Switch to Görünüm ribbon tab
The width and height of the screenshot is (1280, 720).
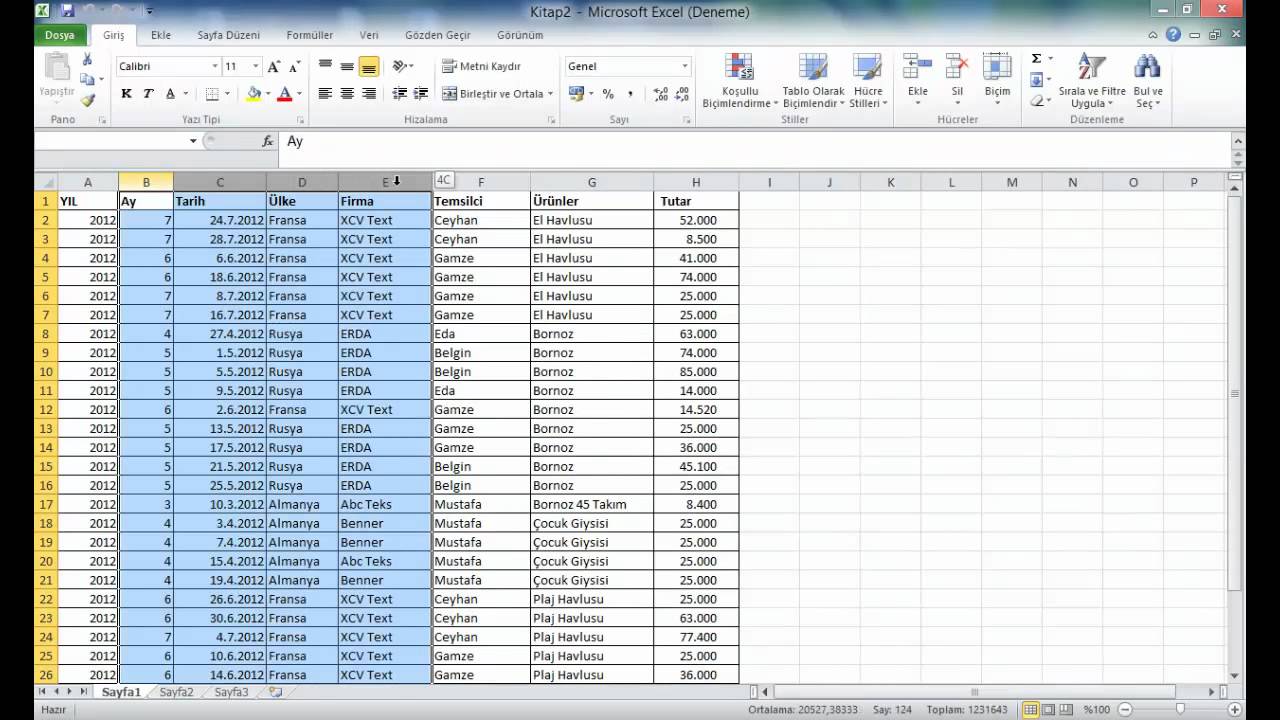[520, 35]
